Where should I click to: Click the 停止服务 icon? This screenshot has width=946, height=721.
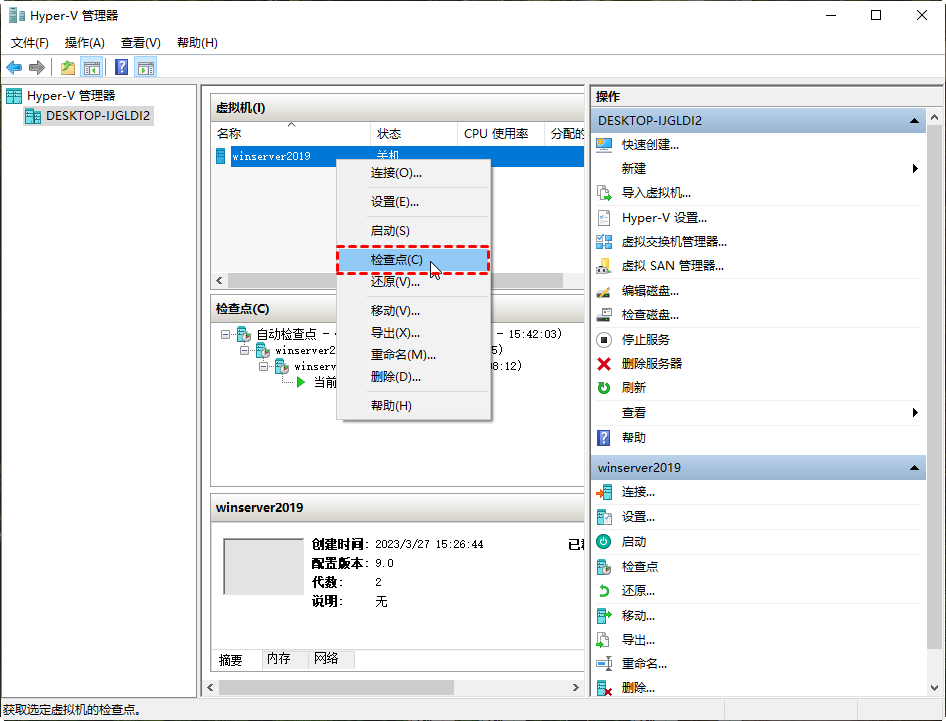coord(604,339)
